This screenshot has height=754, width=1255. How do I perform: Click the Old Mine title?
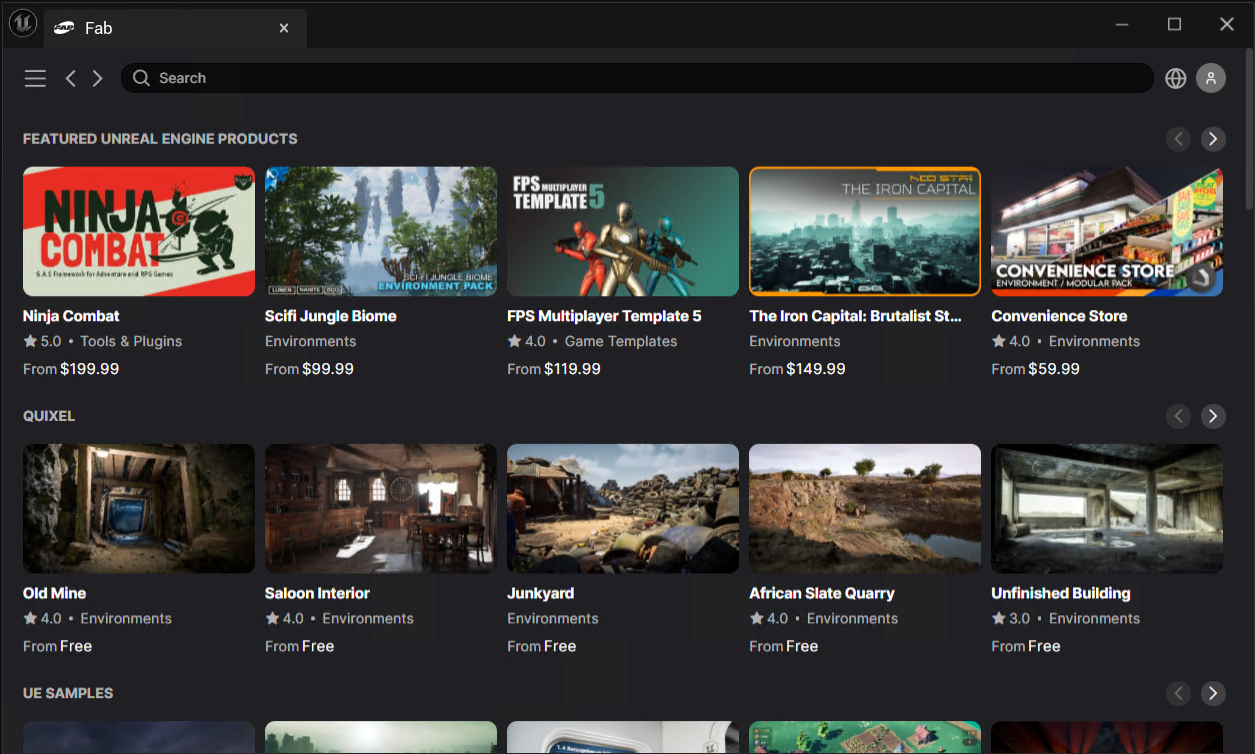(x=55, y=593)
